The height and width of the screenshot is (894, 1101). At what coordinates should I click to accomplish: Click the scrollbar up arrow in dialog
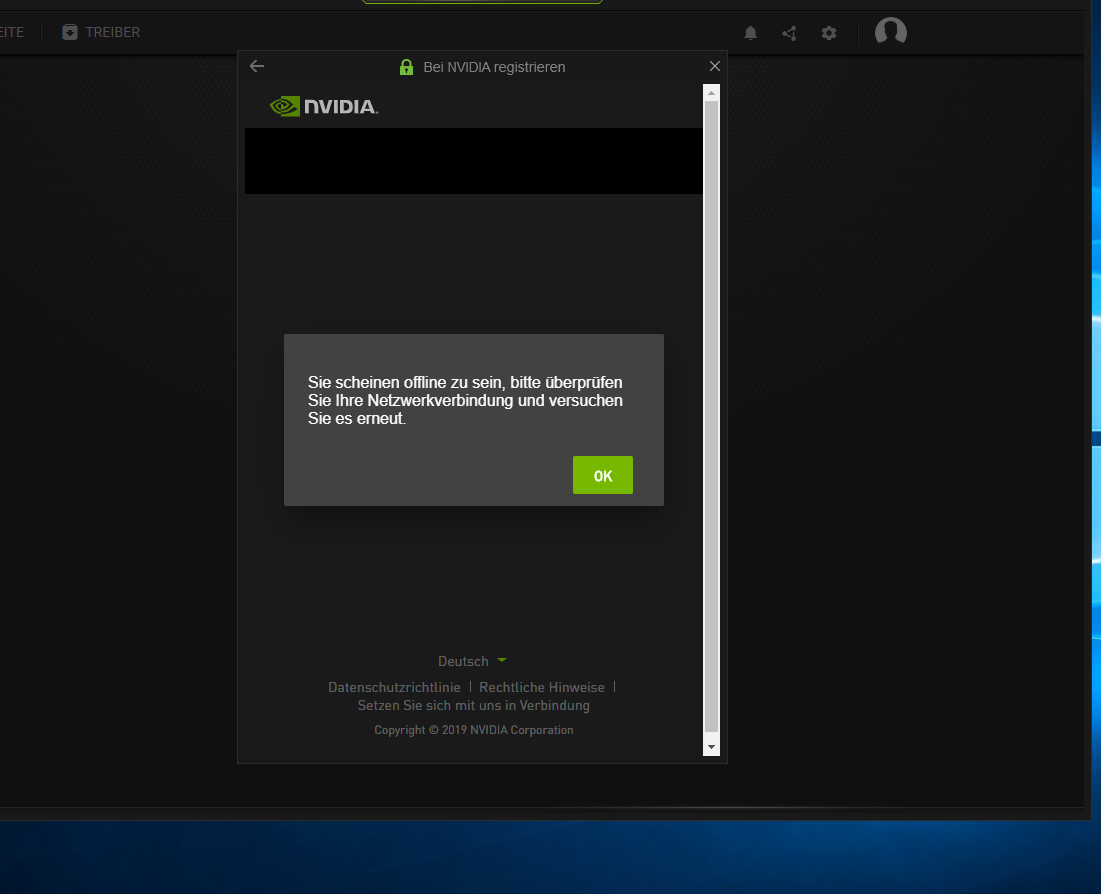pos(711,93)
